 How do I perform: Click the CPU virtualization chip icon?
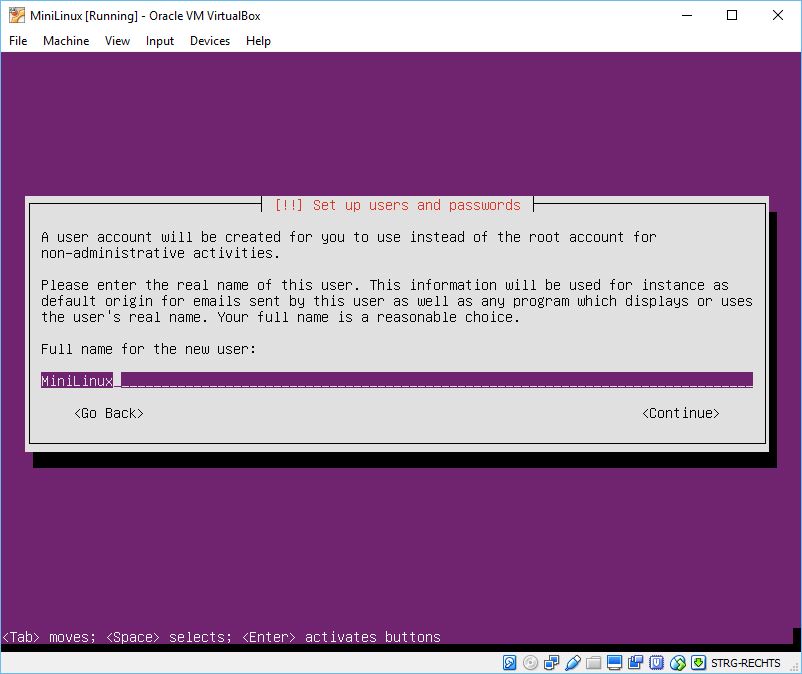coord(656,662)
